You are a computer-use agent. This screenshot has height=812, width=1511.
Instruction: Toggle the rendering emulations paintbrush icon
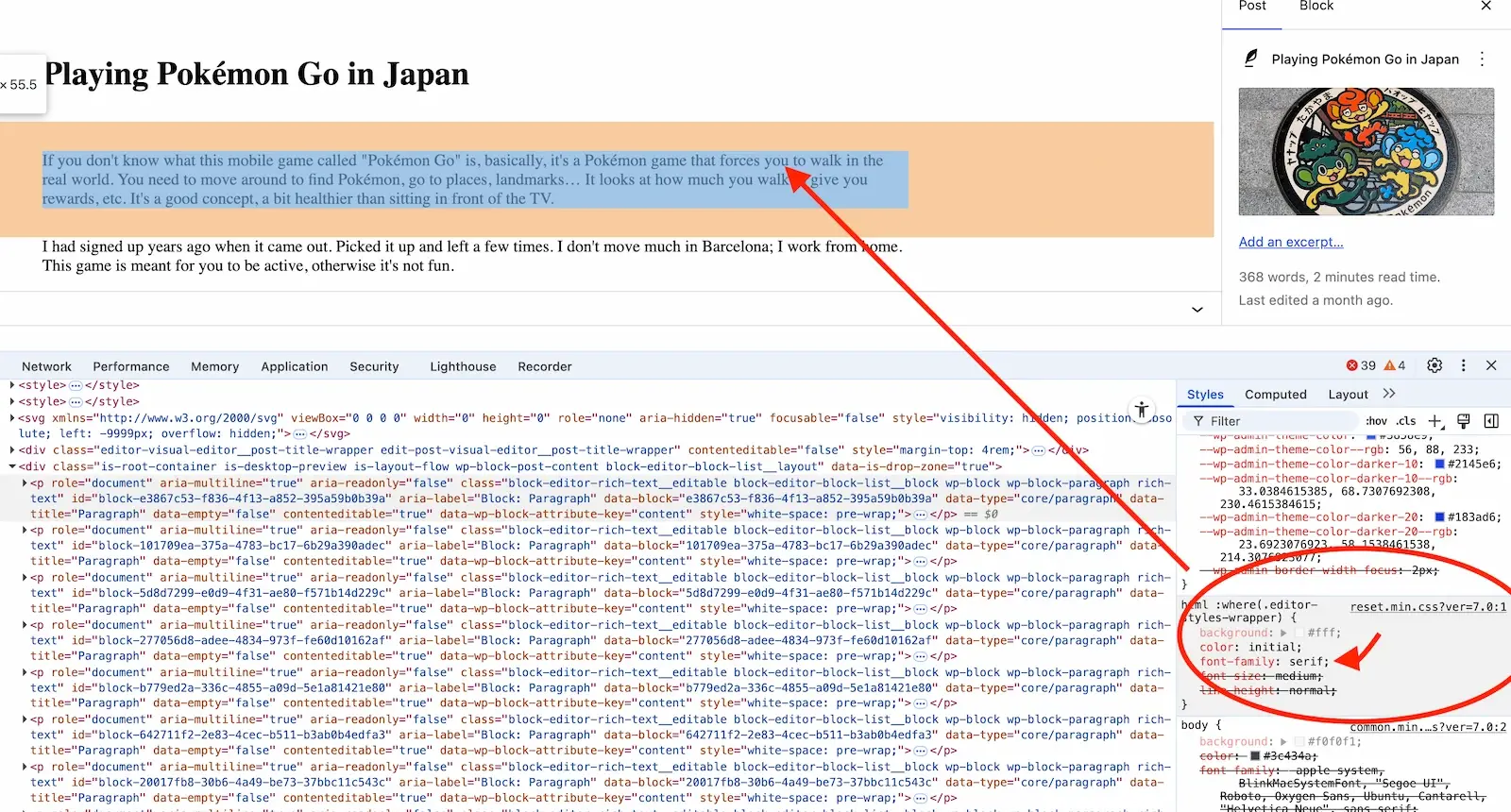click(1464, 421)
